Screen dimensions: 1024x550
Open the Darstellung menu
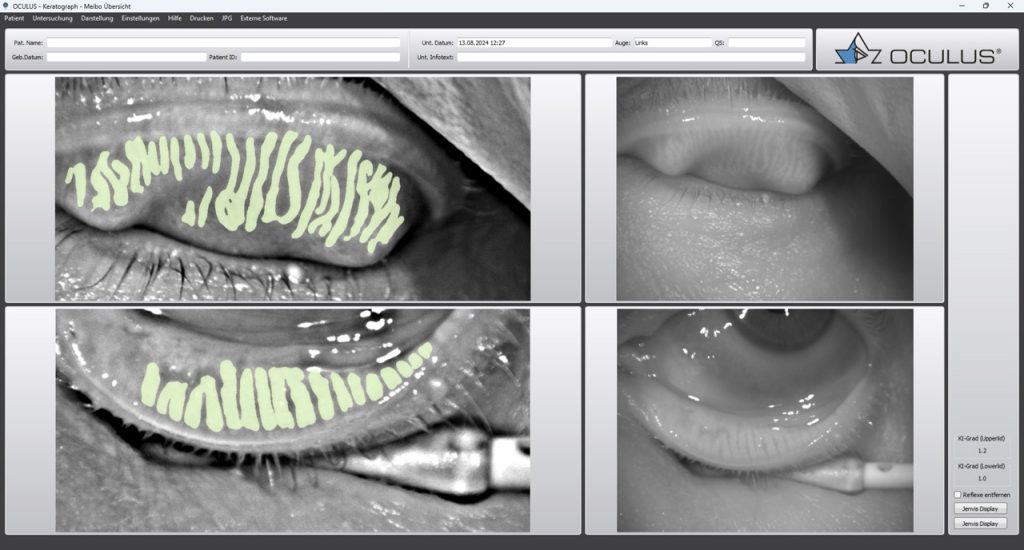click(x=97, y=18)
